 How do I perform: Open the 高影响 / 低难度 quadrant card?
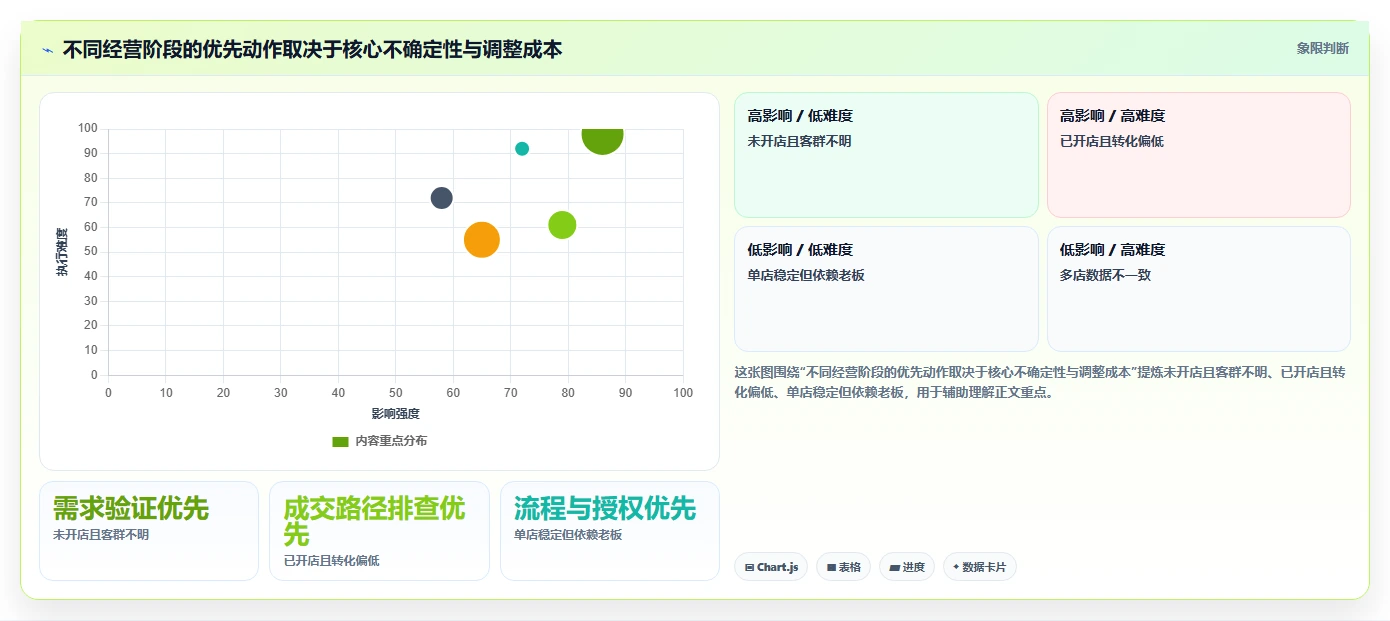886,155
